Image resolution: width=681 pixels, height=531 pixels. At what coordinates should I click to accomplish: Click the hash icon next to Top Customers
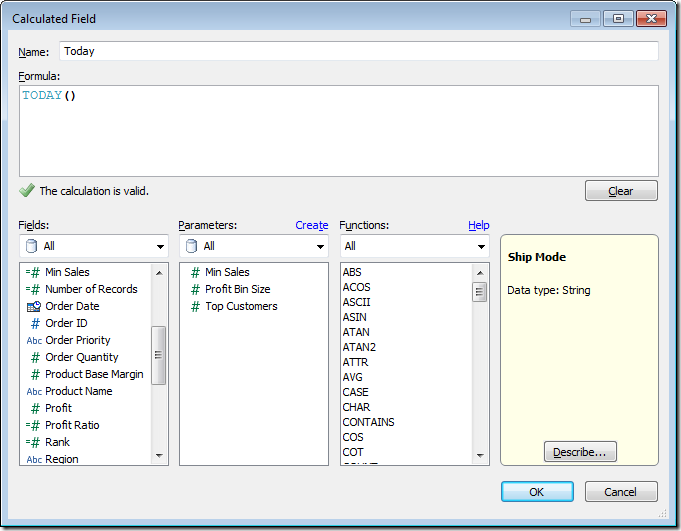click(x=195, y=306)
